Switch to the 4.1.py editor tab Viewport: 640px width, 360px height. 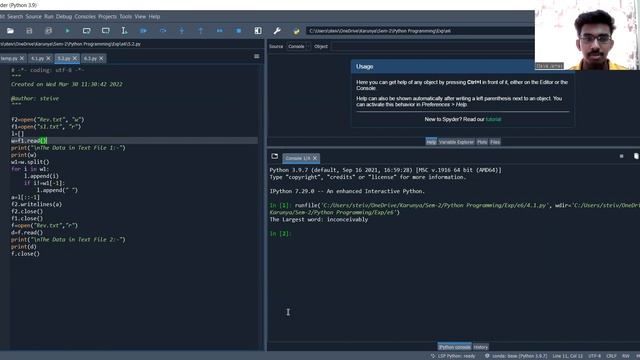pyautogui.click(x=38, y=58)
